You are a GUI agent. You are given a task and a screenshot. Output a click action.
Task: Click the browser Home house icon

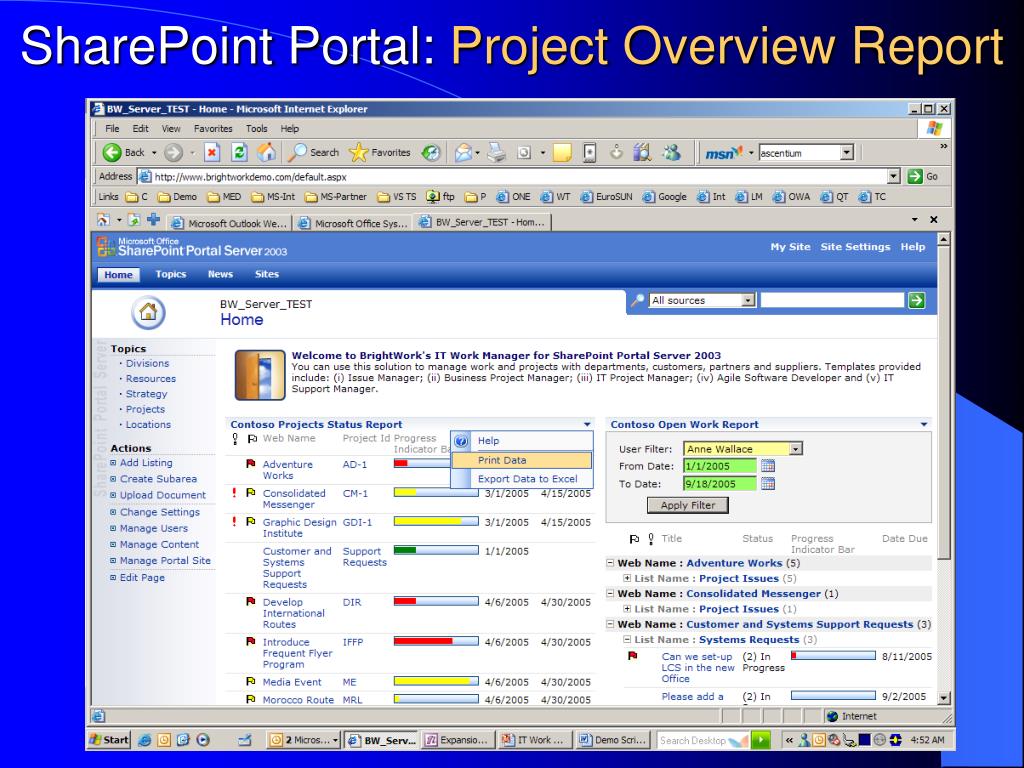click(266, 153)
